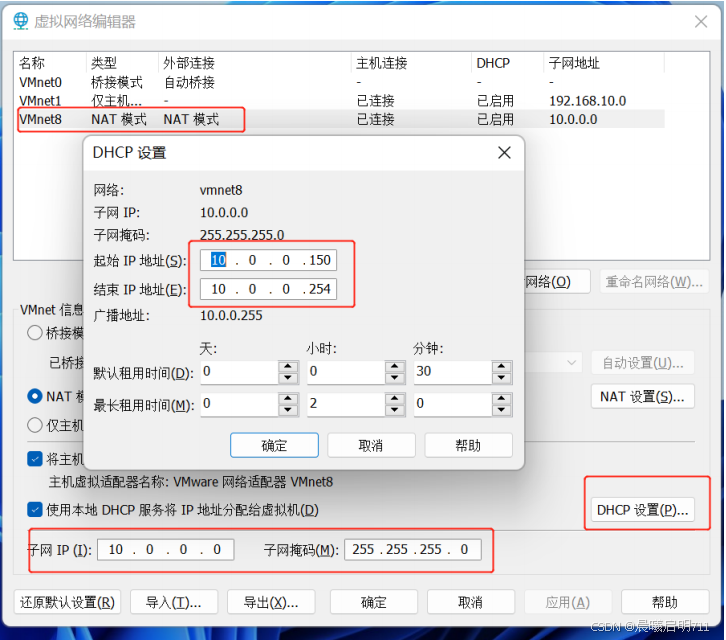The width and height of the screenshot is (726, 640).
Task: Increase 默认租用时间 hours value
Action: coord(394,366)
